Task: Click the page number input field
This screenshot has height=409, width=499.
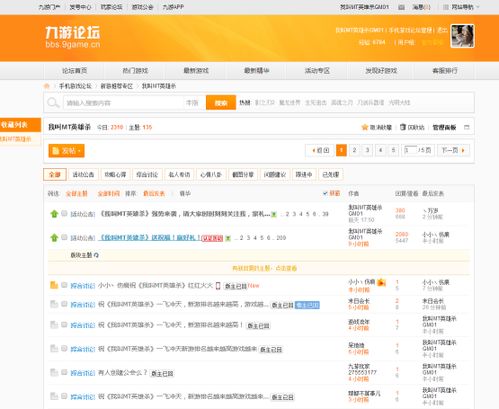Action: pyautogui.click(x=410, y=150)
